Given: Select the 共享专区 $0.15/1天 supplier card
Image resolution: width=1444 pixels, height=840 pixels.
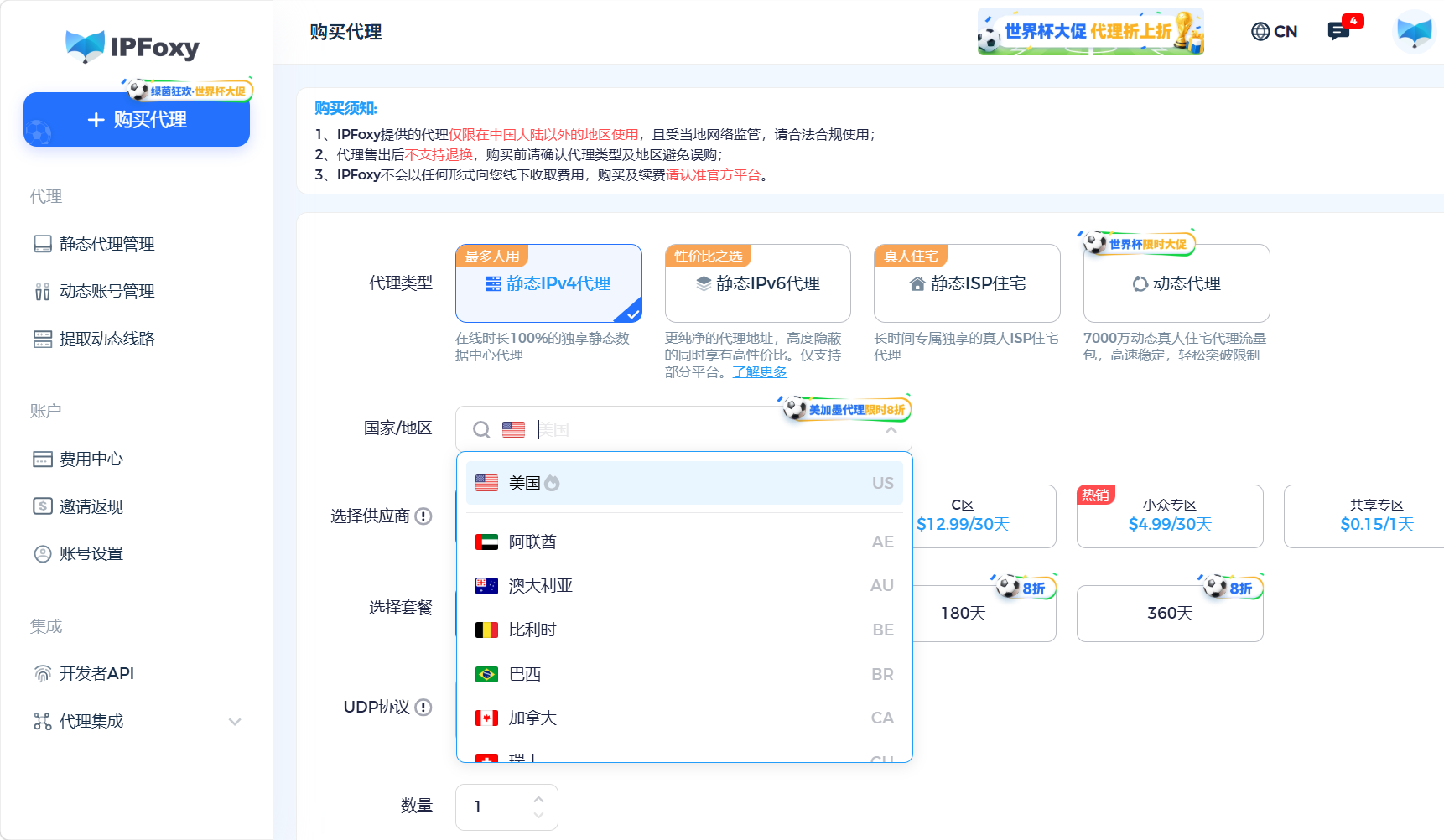Looking at the screenshot, I should click(x=1364, y=516).
